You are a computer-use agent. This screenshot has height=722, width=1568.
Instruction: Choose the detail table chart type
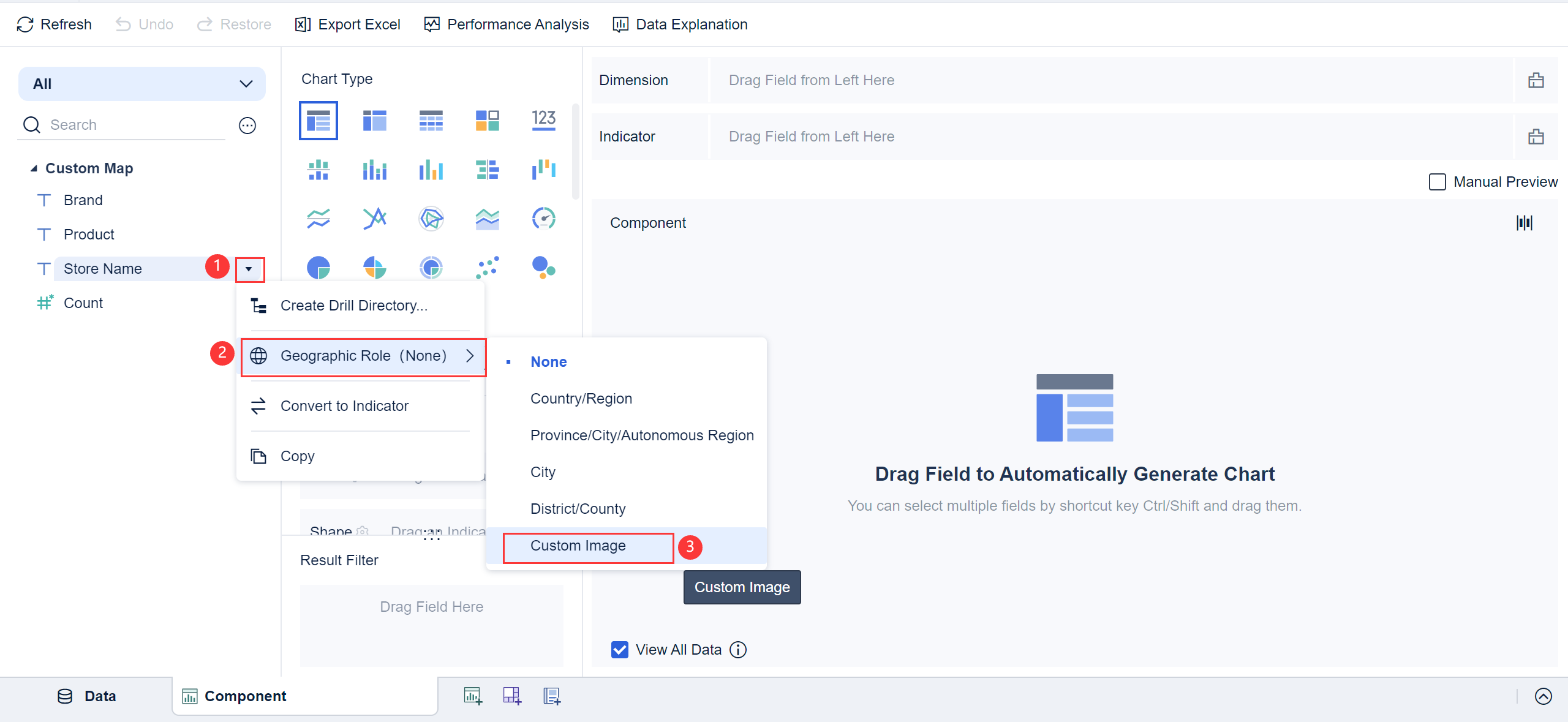pos(431,121)
